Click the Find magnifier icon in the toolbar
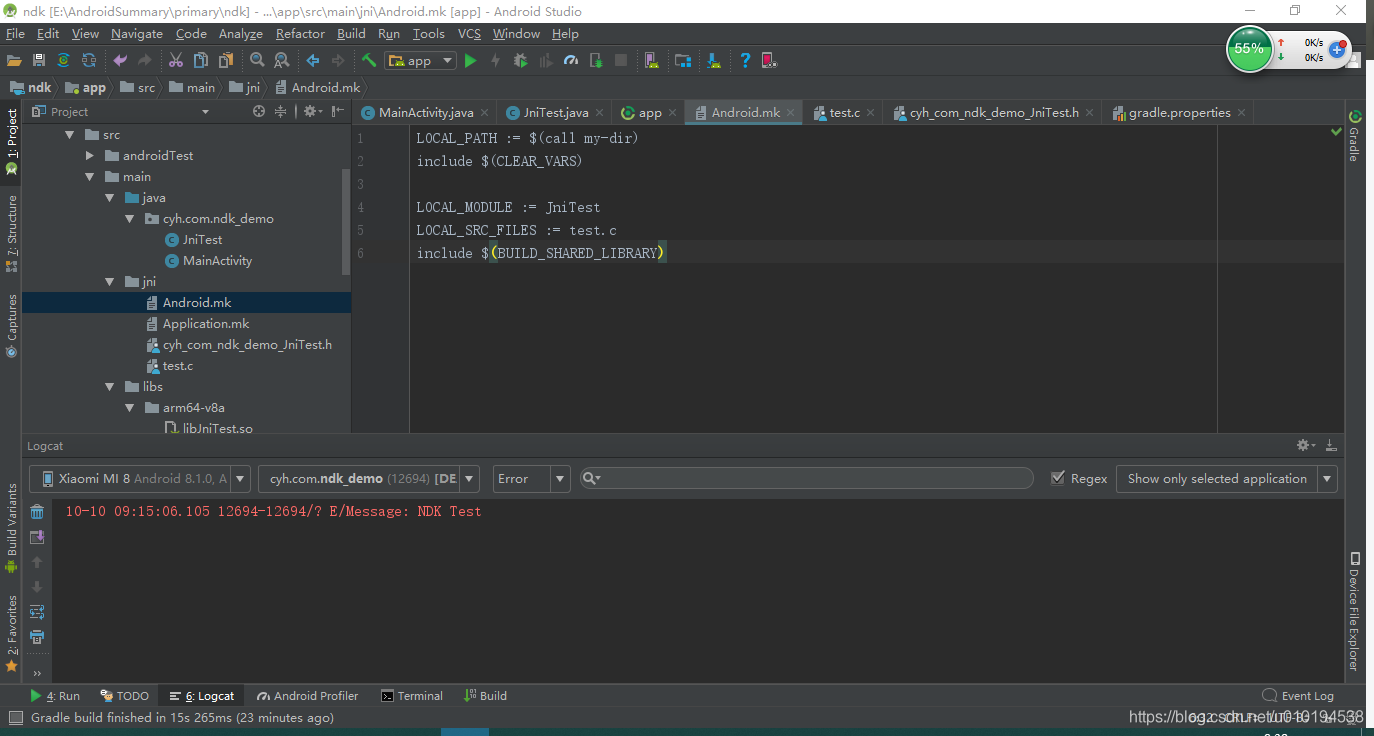 [x=257, y=60]
